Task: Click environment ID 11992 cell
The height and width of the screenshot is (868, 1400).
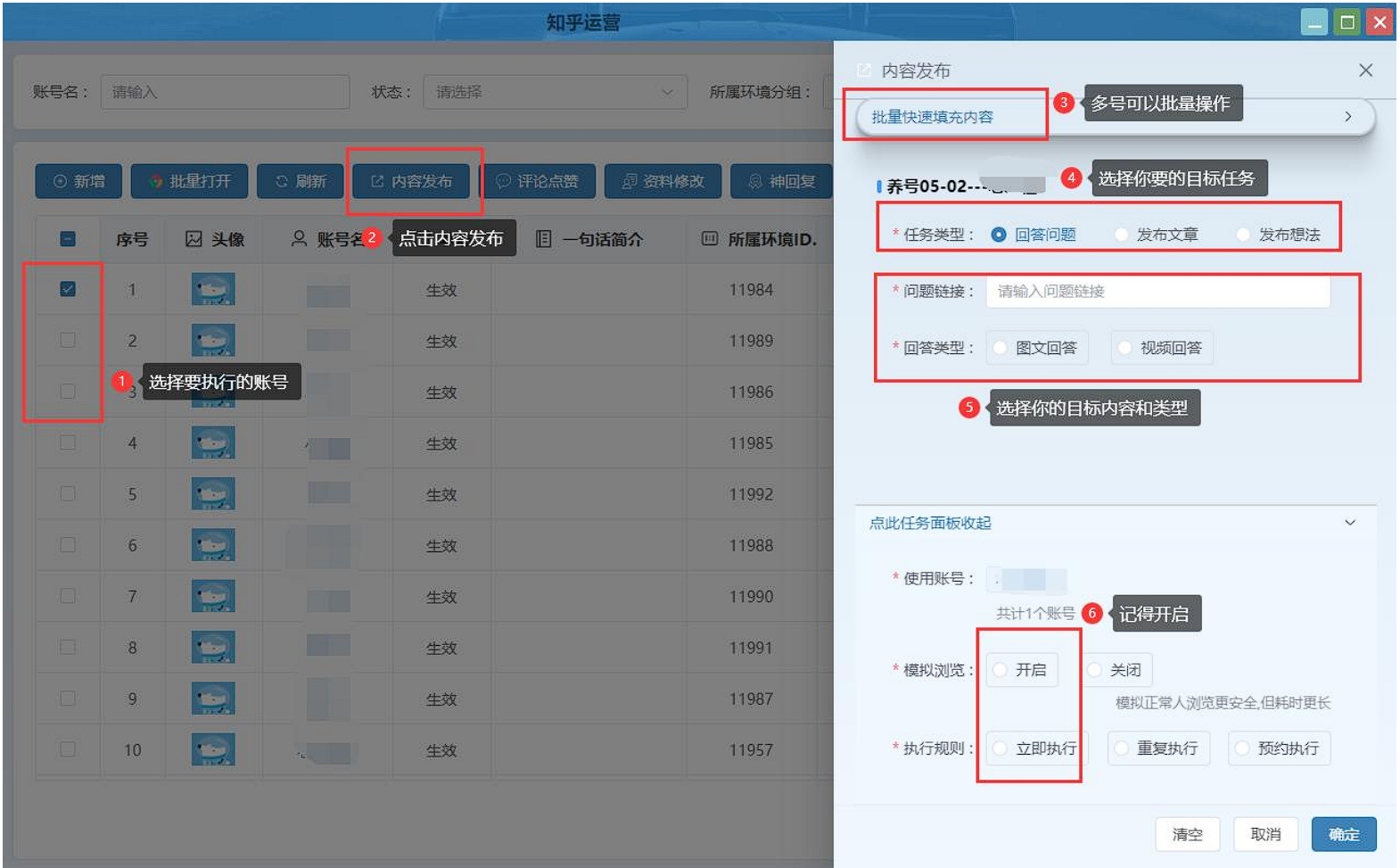Action: 751,494
